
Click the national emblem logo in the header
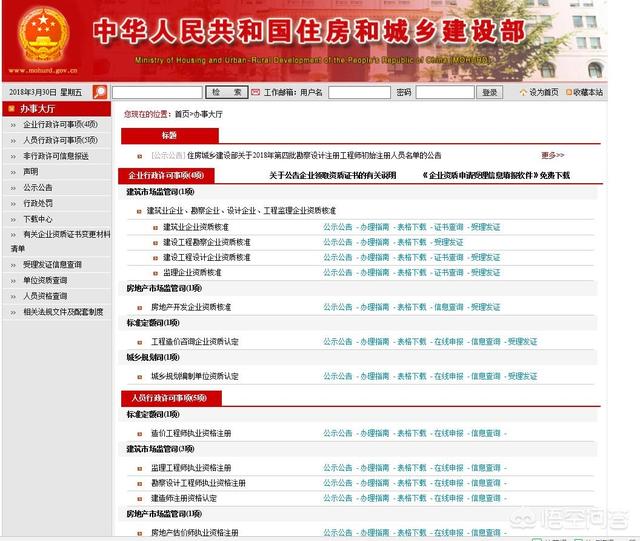click(43, 36)
